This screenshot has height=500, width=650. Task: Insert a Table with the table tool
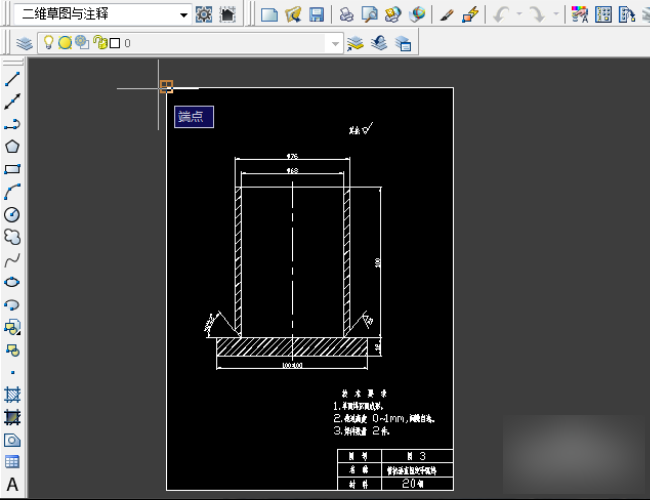click(12, 462)
